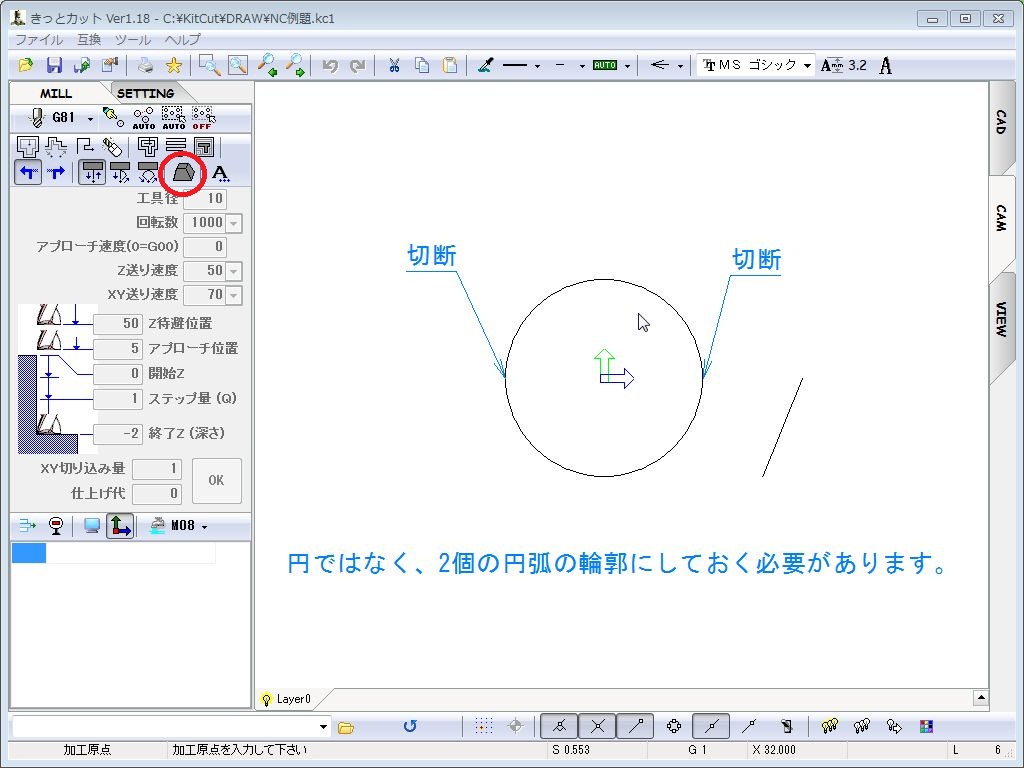Click the text engraving A icon
Viewport: 1024px width, 768px height.
tap(221, 173)
